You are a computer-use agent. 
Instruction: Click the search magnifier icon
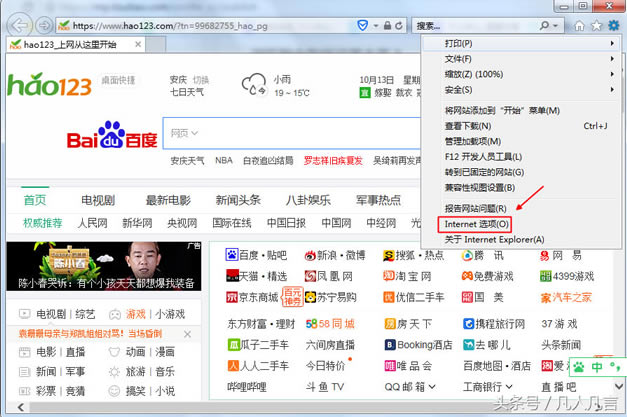[x=544, y=26]
